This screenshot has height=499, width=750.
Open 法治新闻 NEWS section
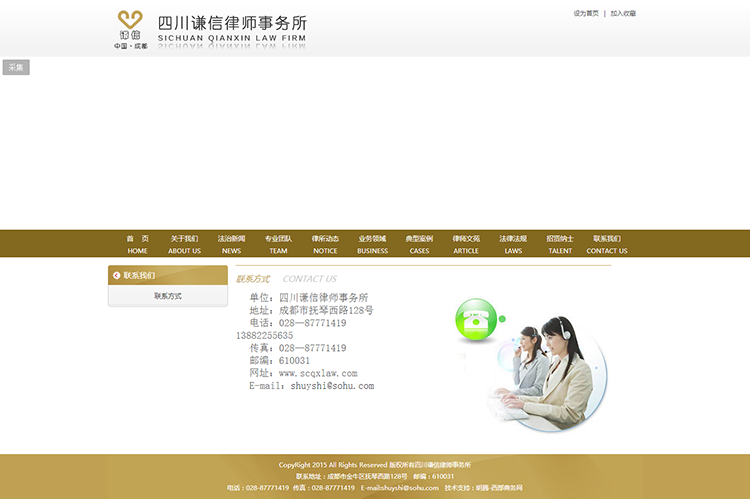pyautogui.click(x=231, y=244)
